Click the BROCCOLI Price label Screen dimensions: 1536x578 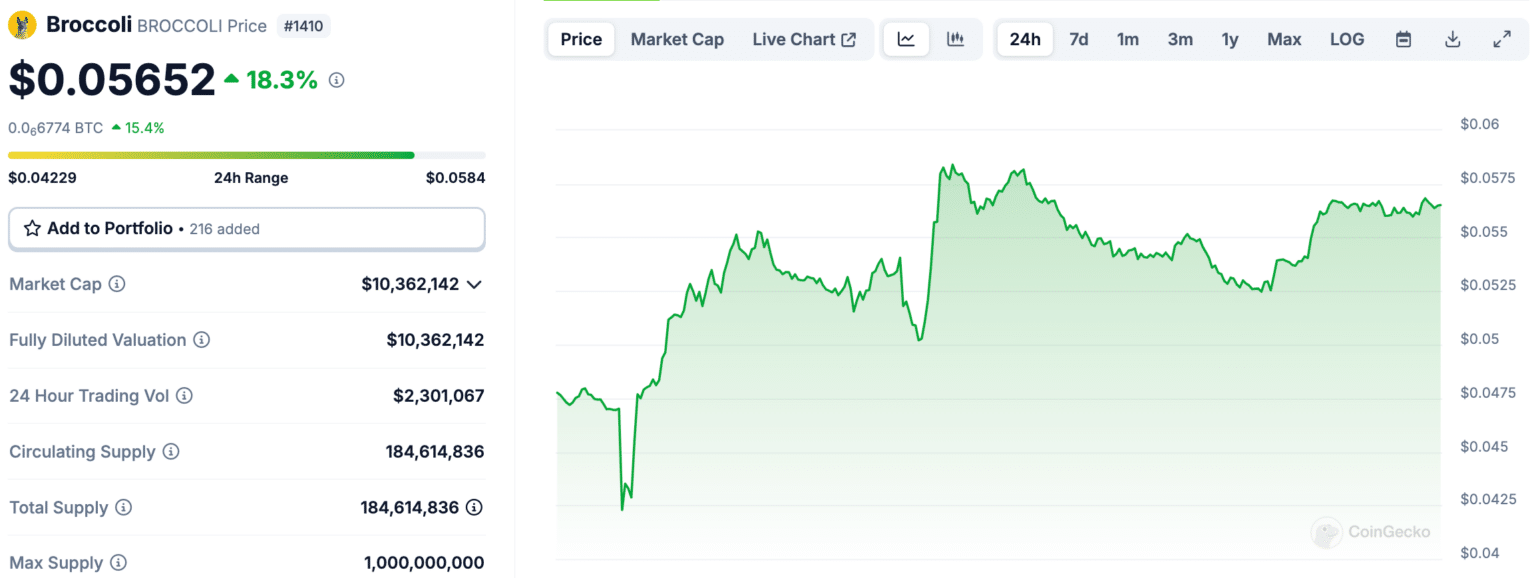click(201, 26)
